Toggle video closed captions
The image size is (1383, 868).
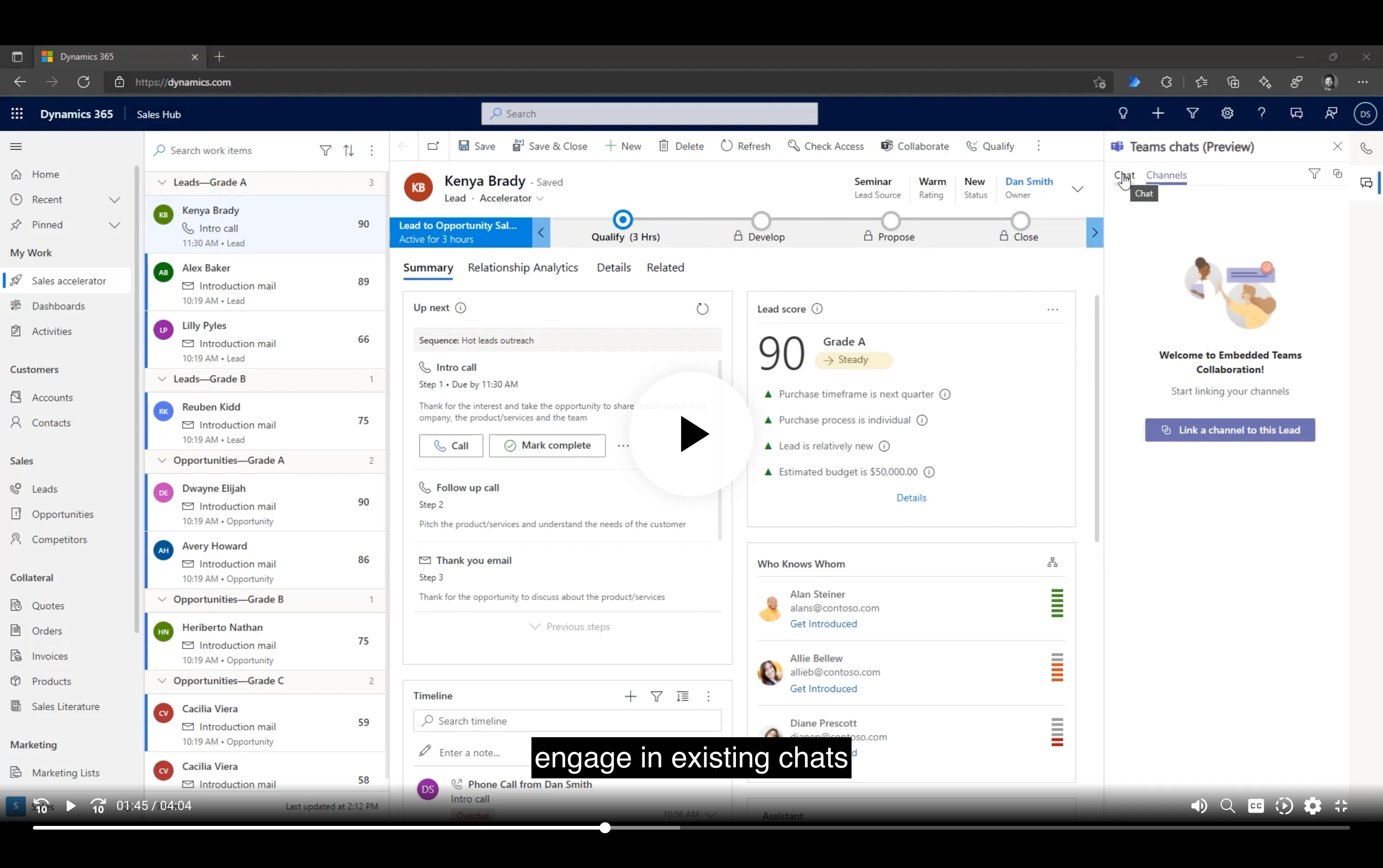click(x=1255, y=806)
